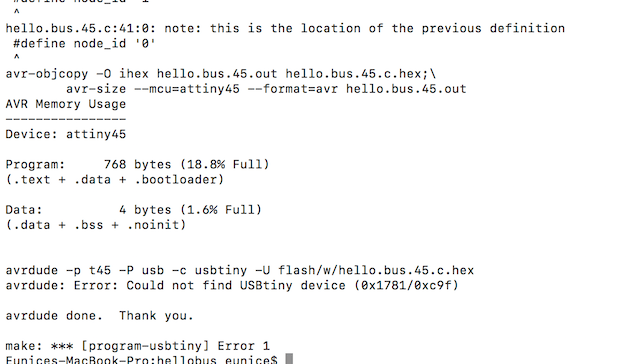Click 'flash/w/hello.bus.45.c.hex' argument
The image size is (640, 364).
(376, 271)
